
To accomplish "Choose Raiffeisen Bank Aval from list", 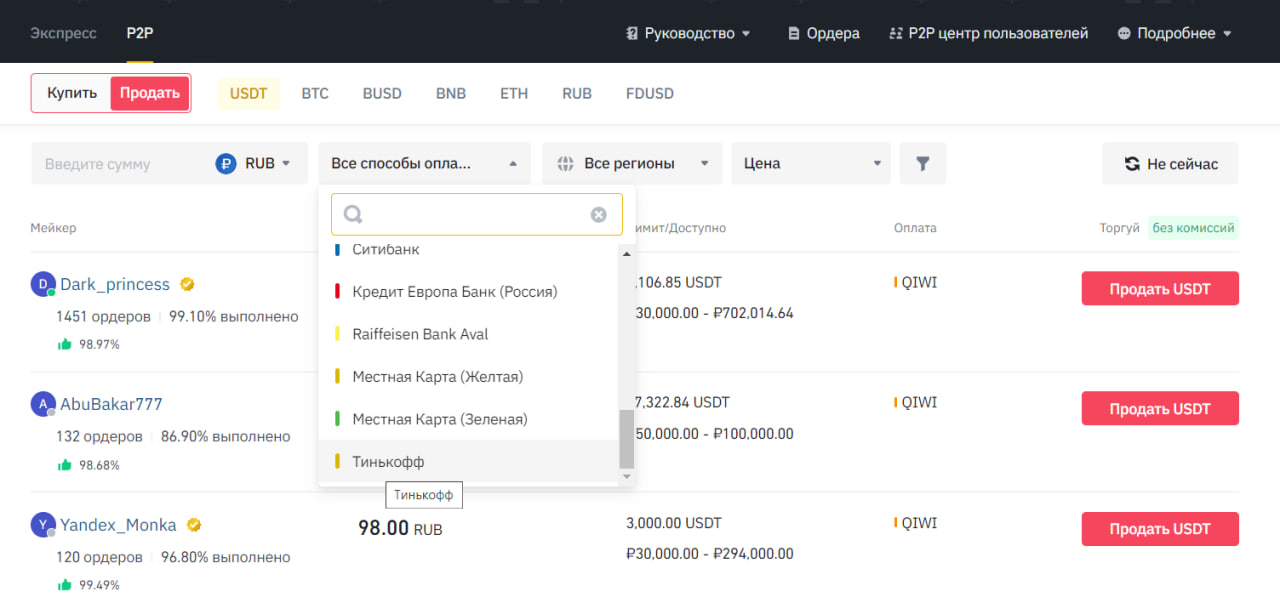I will coord(420,334).
